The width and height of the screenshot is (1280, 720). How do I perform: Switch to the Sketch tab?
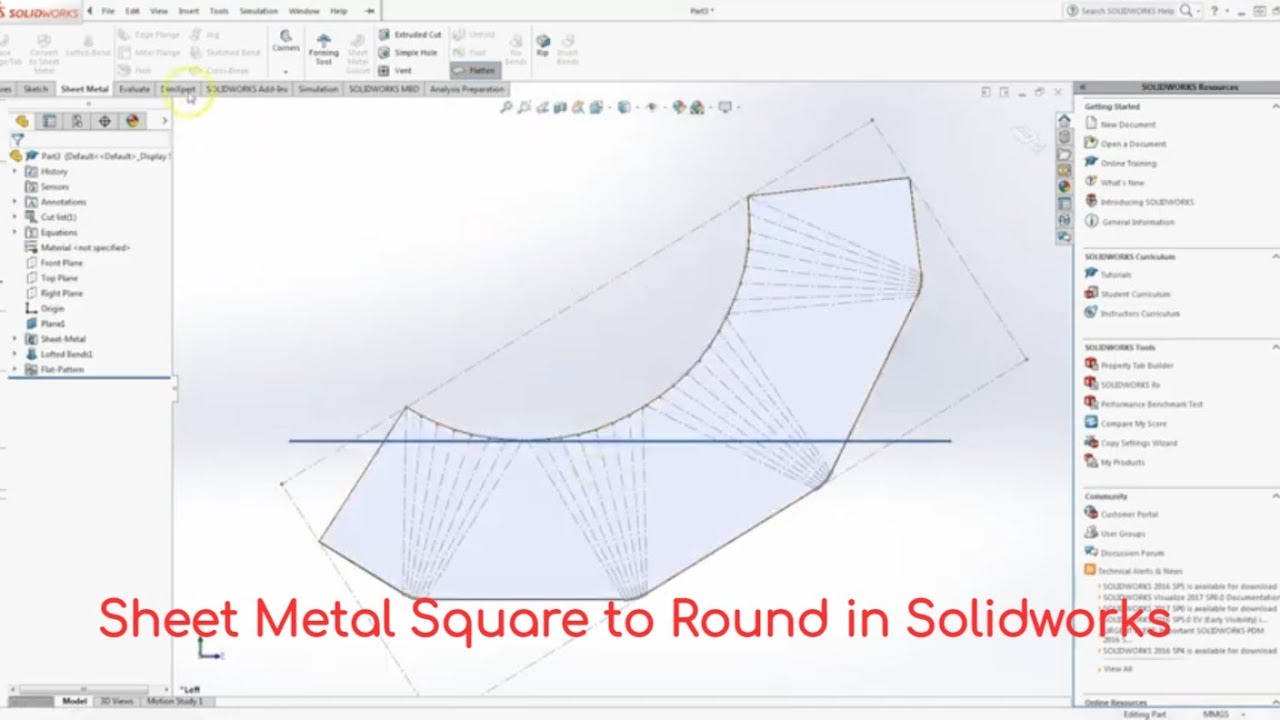pyautogui.click(x=36, y=89)
